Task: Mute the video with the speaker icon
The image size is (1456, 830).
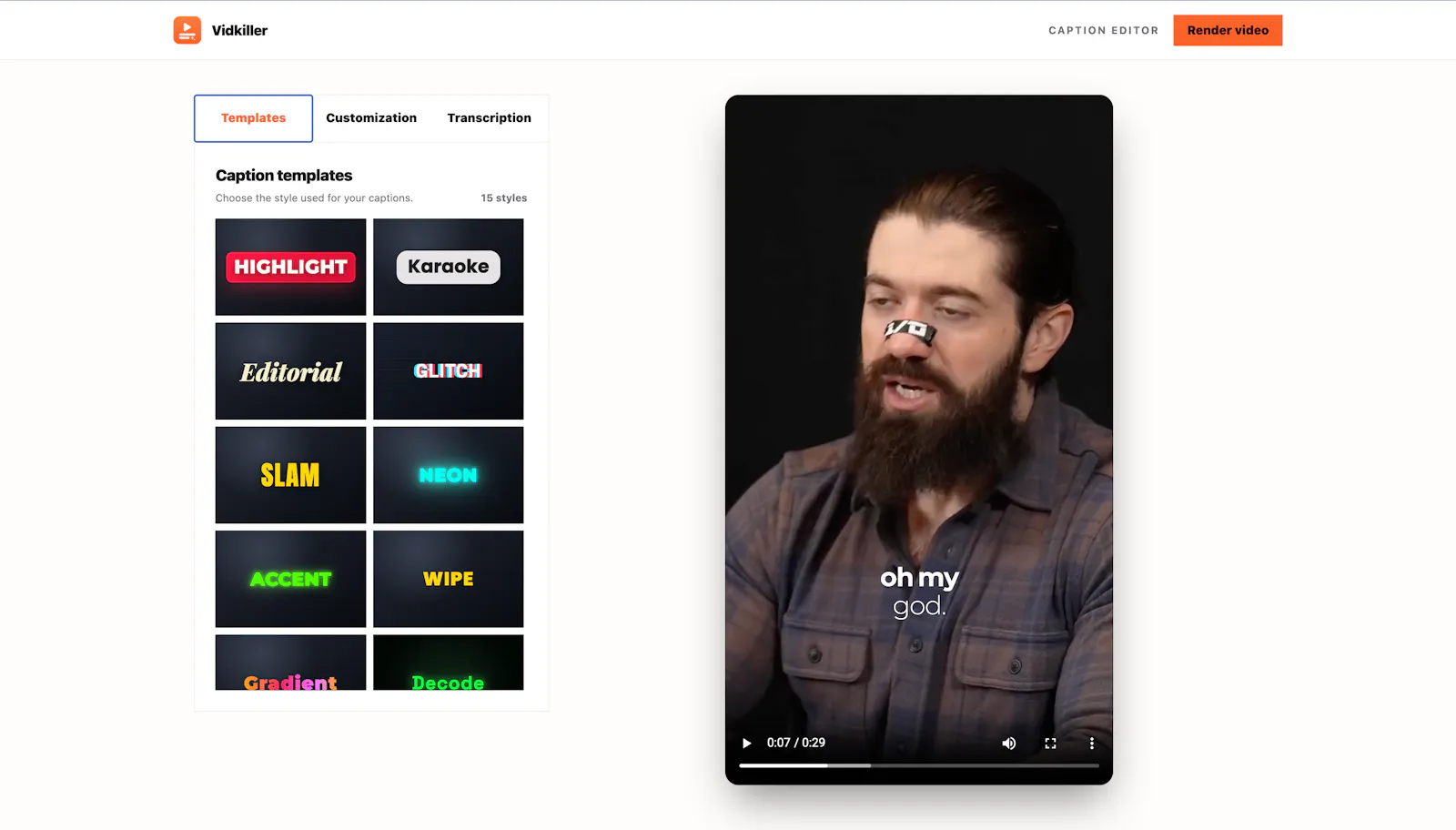Action: [x=1009, y=744]
